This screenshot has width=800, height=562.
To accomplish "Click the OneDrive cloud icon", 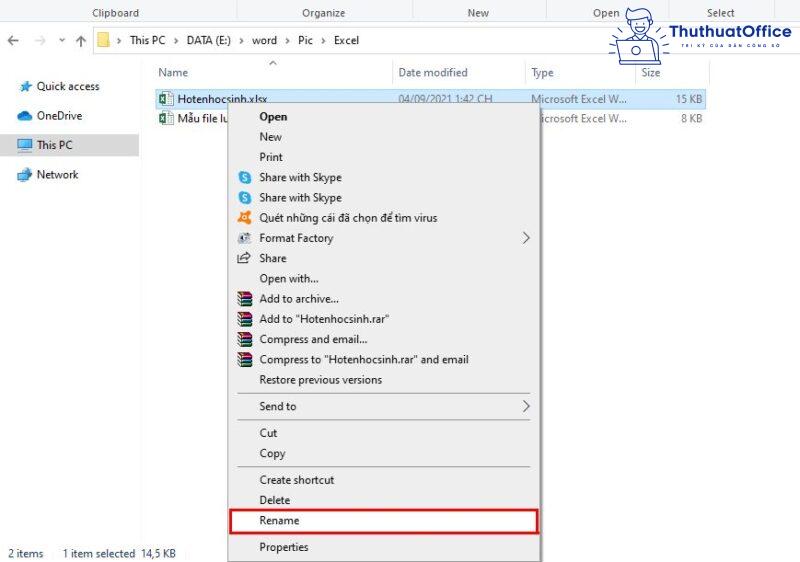I will [x=24, y=116].
